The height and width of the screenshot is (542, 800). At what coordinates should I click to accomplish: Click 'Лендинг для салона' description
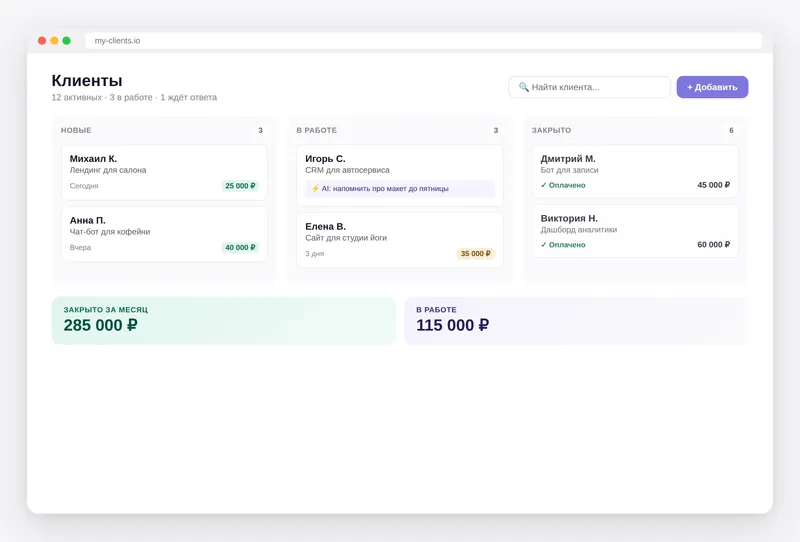click(108, 170)
